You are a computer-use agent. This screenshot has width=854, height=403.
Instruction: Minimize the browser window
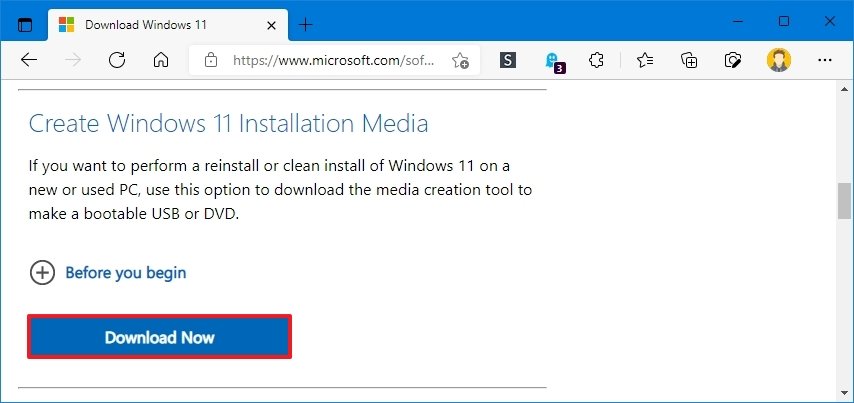[x=738, y=22]
